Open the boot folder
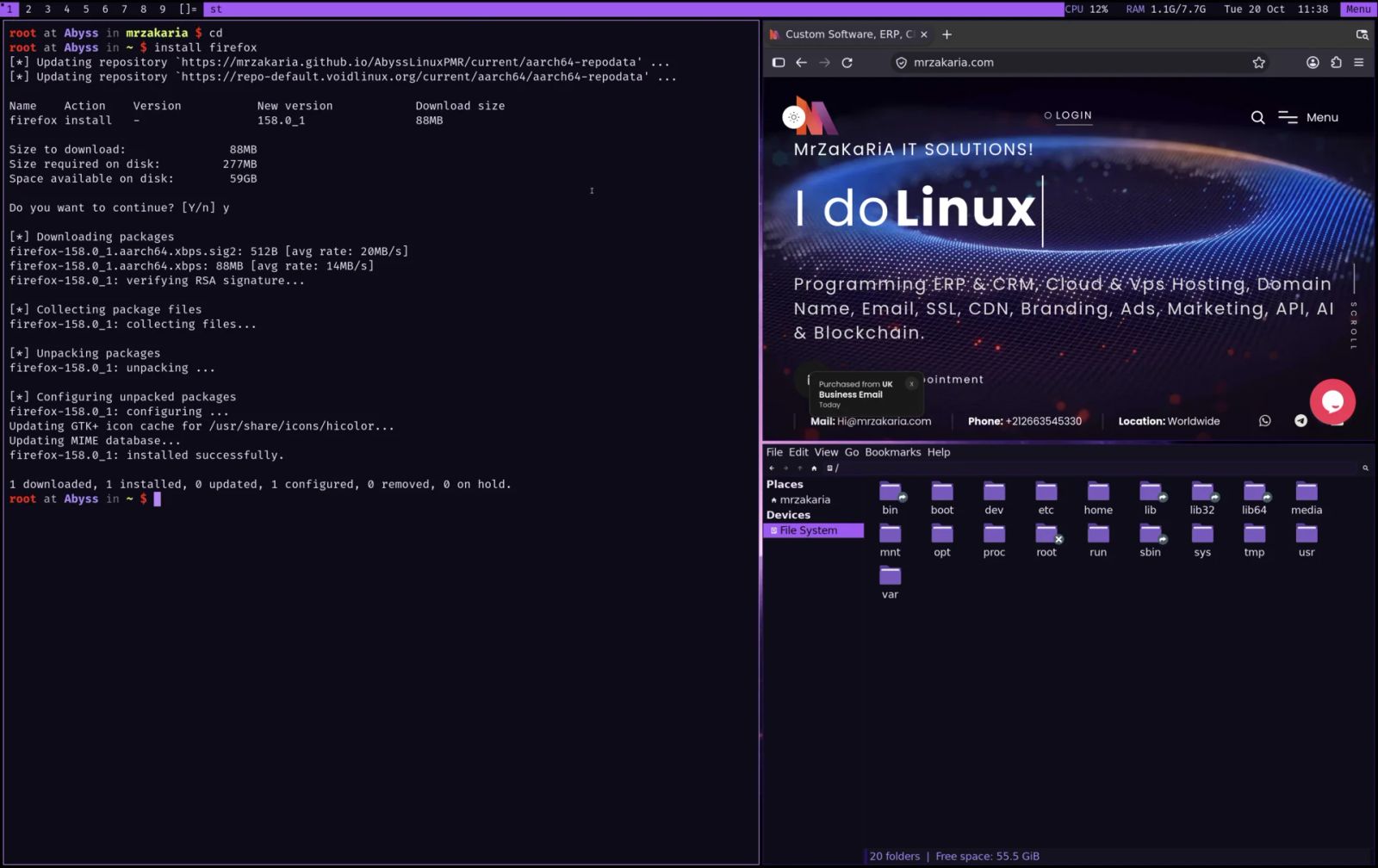The image size is (1378, 868). click(942, 498)
